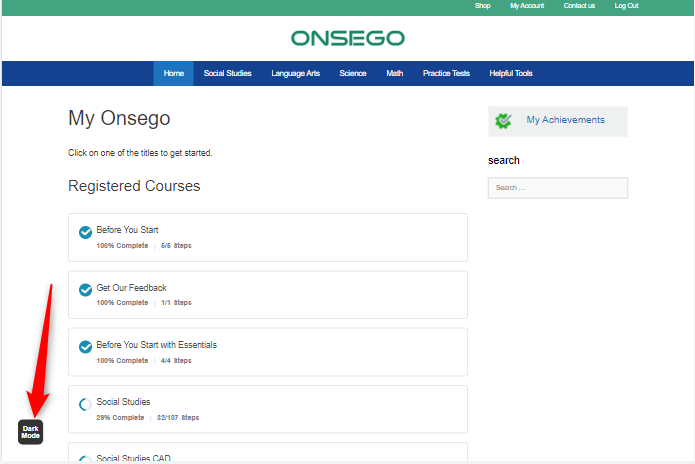Viewport: 695px width, 464px height.
Task: Click the My Achievements badge icon
Action: (503, 121)
